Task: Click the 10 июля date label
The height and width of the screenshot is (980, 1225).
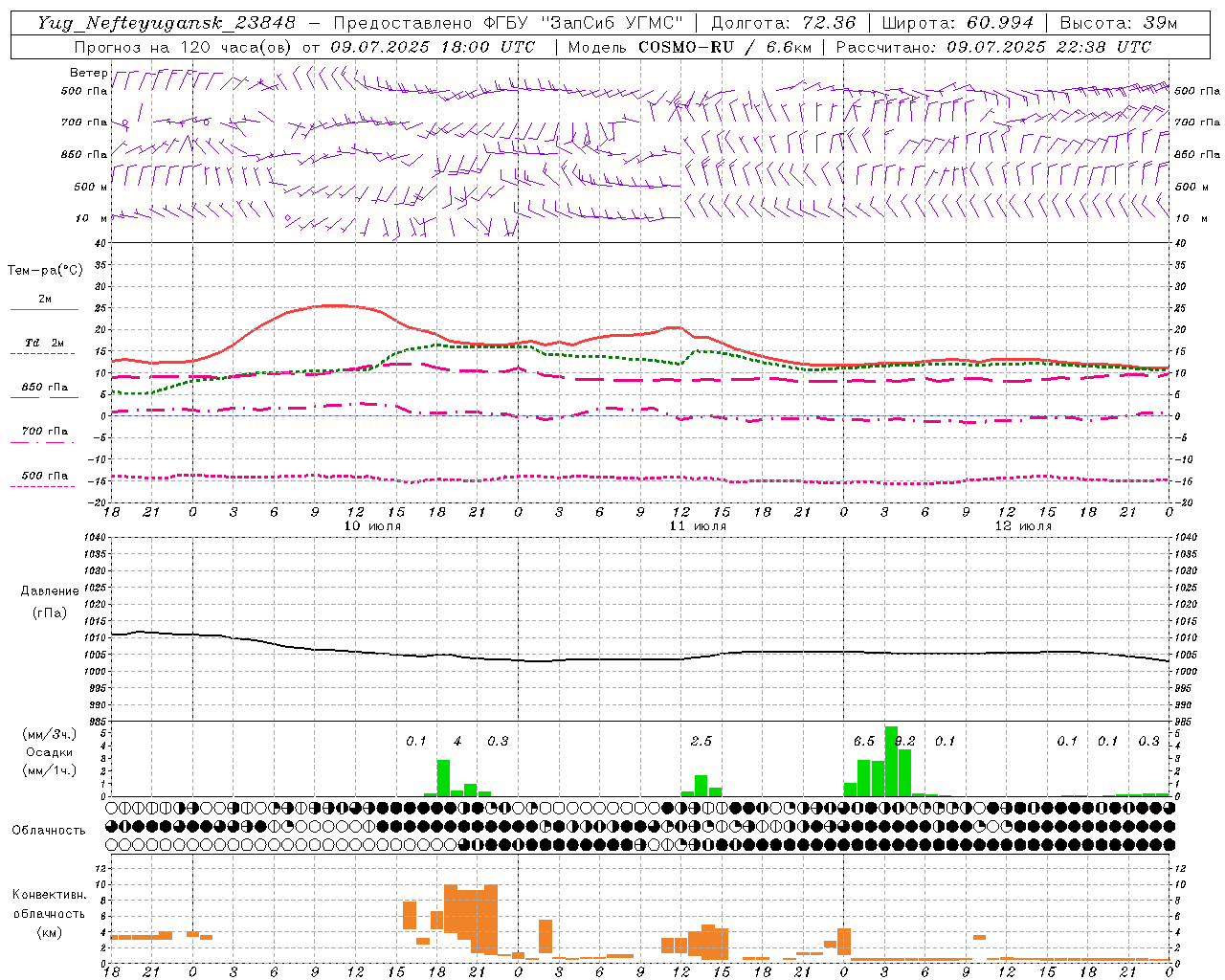Action: pyautogui.click(x=372, y=526)
